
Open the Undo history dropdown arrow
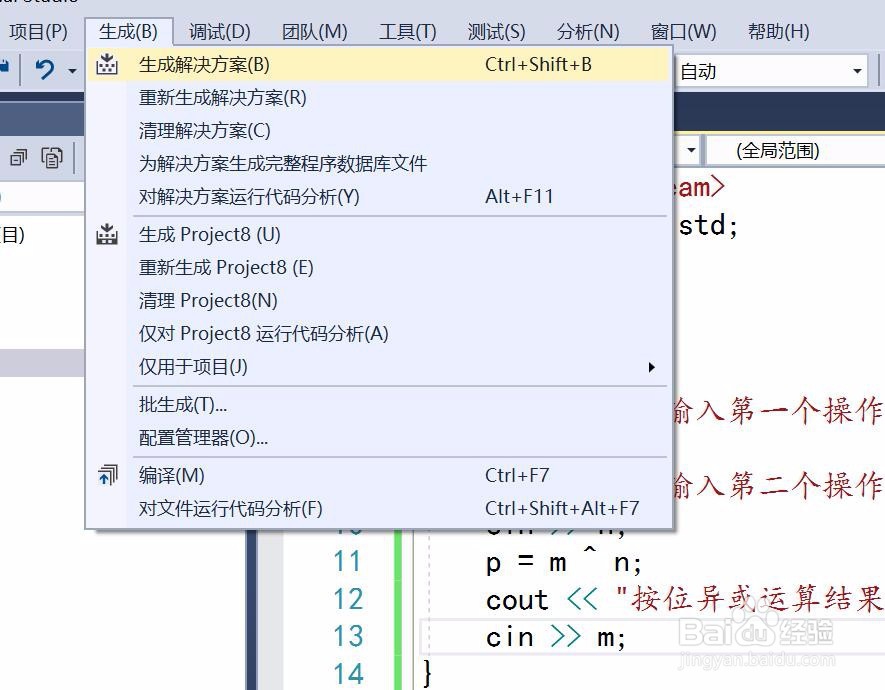point(72,71)
